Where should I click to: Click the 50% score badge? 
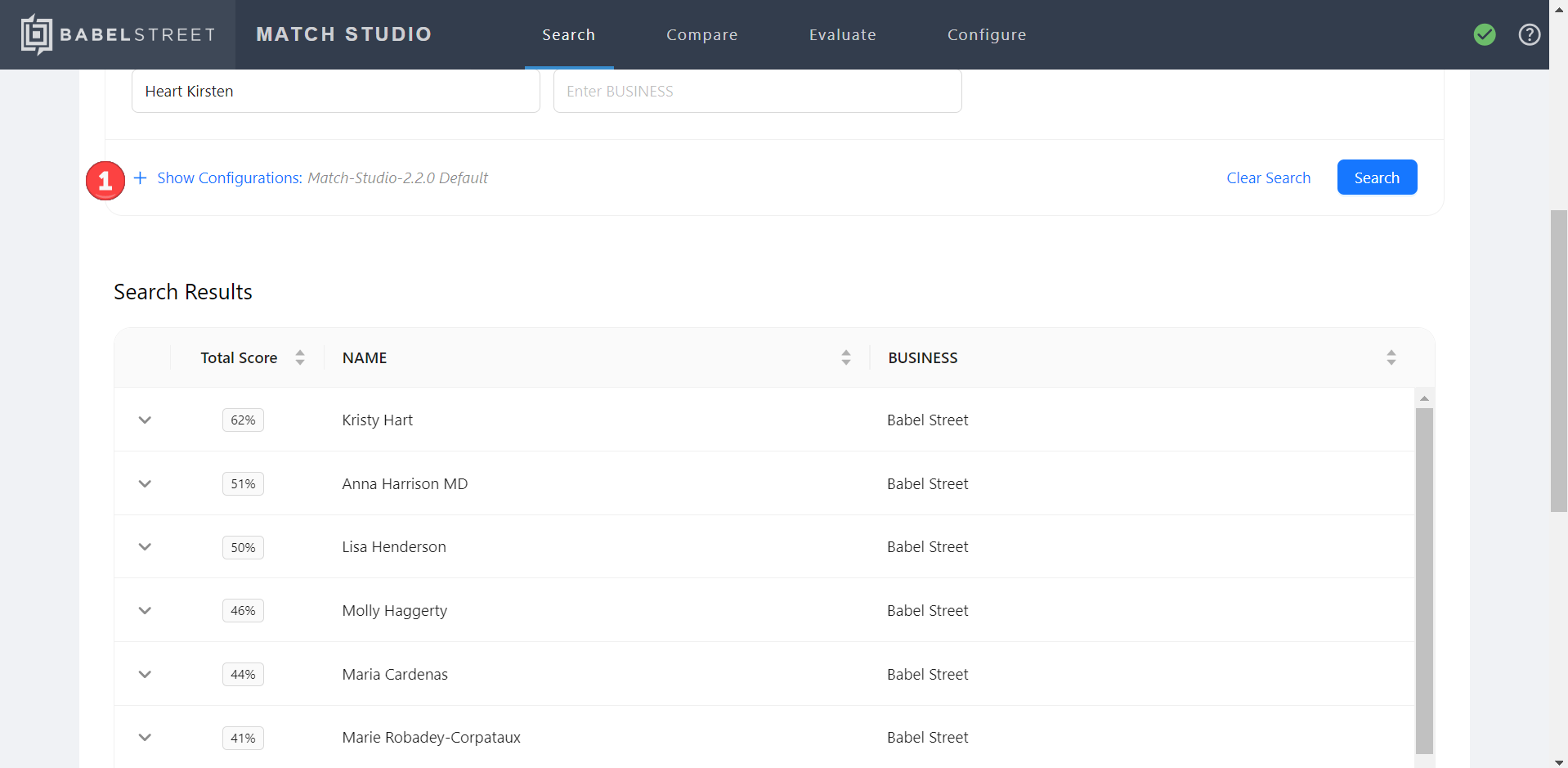(x=243, y=547)
